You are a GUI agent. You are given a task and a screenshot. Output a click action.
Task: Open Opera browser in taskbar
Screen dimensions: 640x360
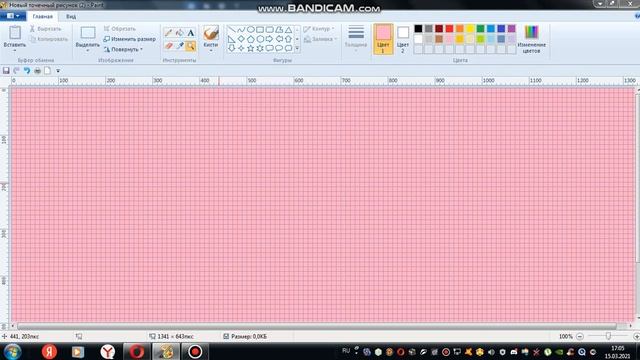(x=137, y=351)
